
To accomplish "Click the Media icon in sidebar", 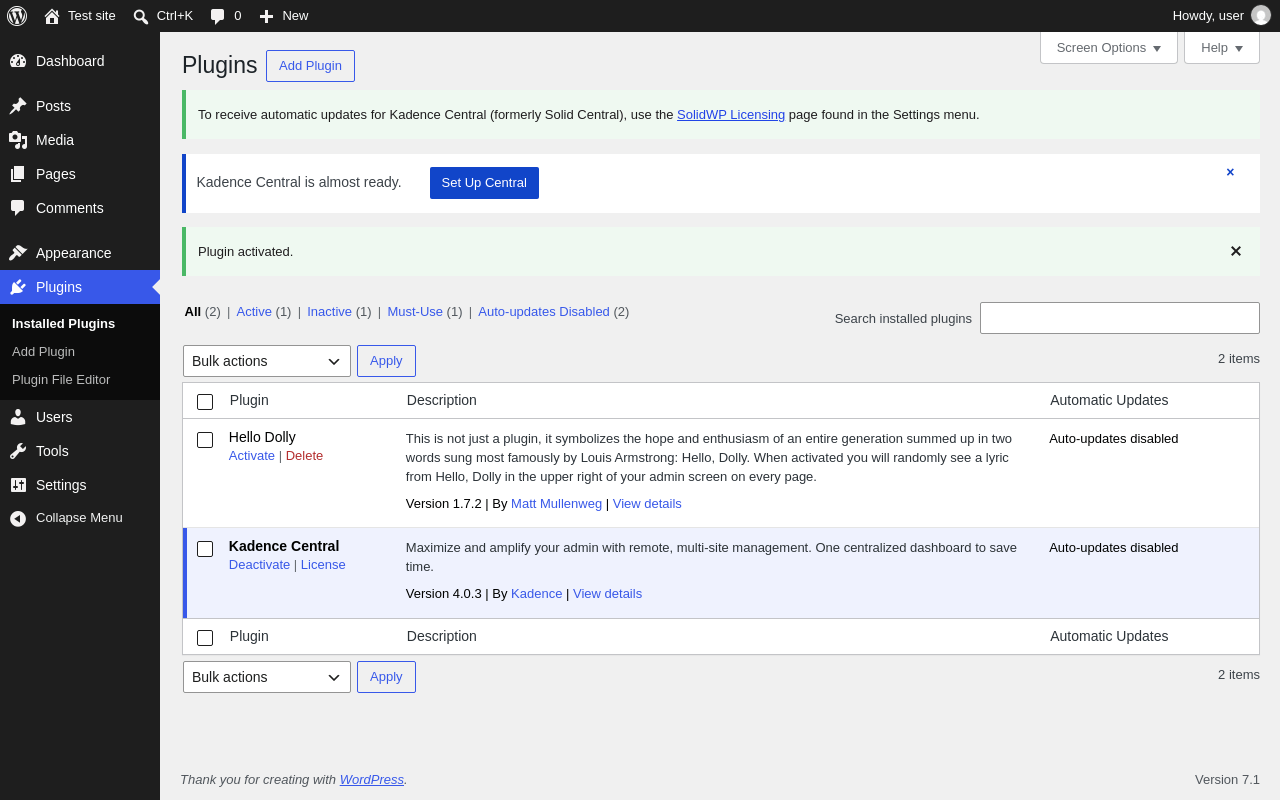I will click(18, 140).
